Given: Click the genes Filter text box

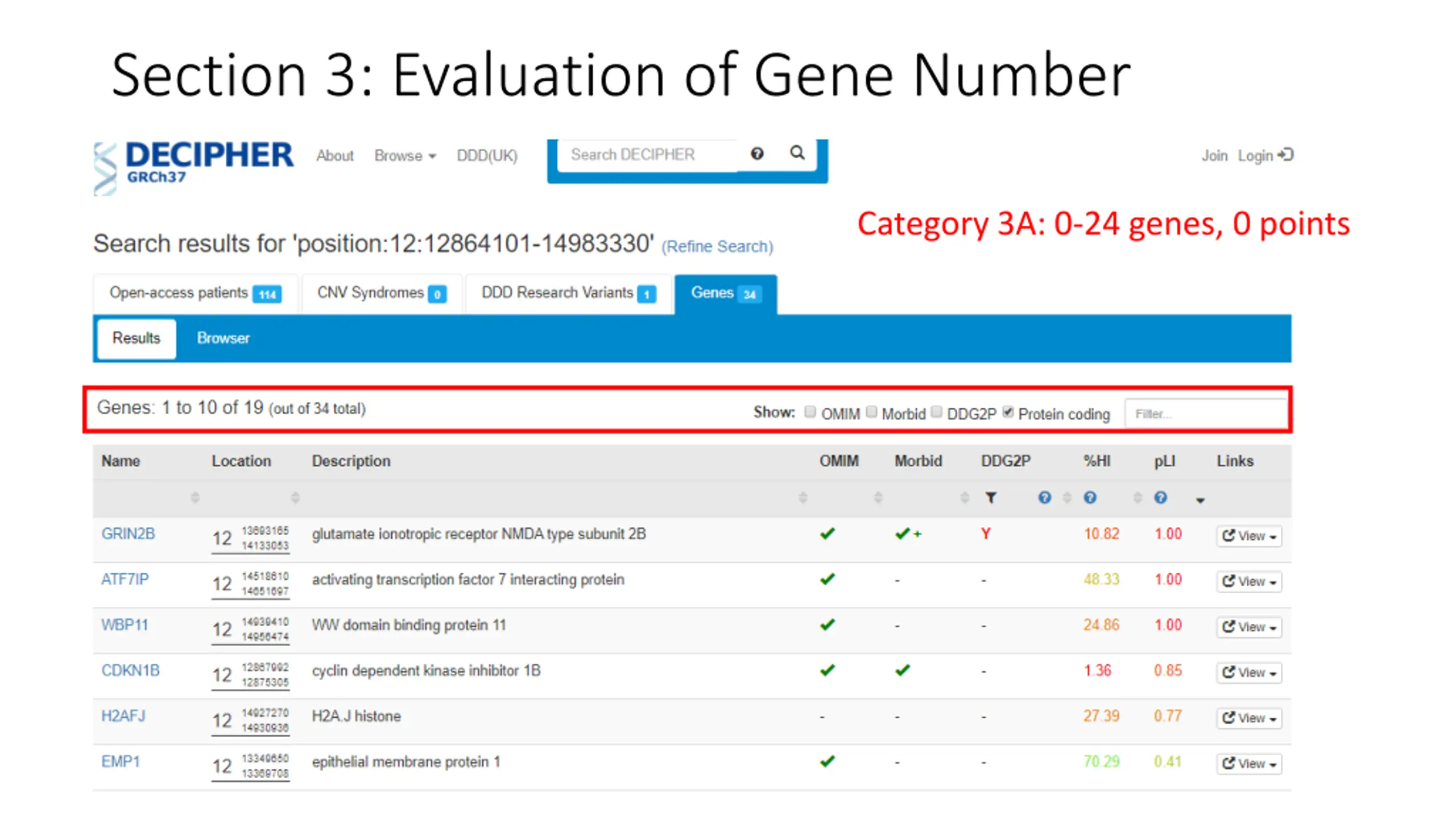Looking at the screenshot, I should [x=1205, y=413].
